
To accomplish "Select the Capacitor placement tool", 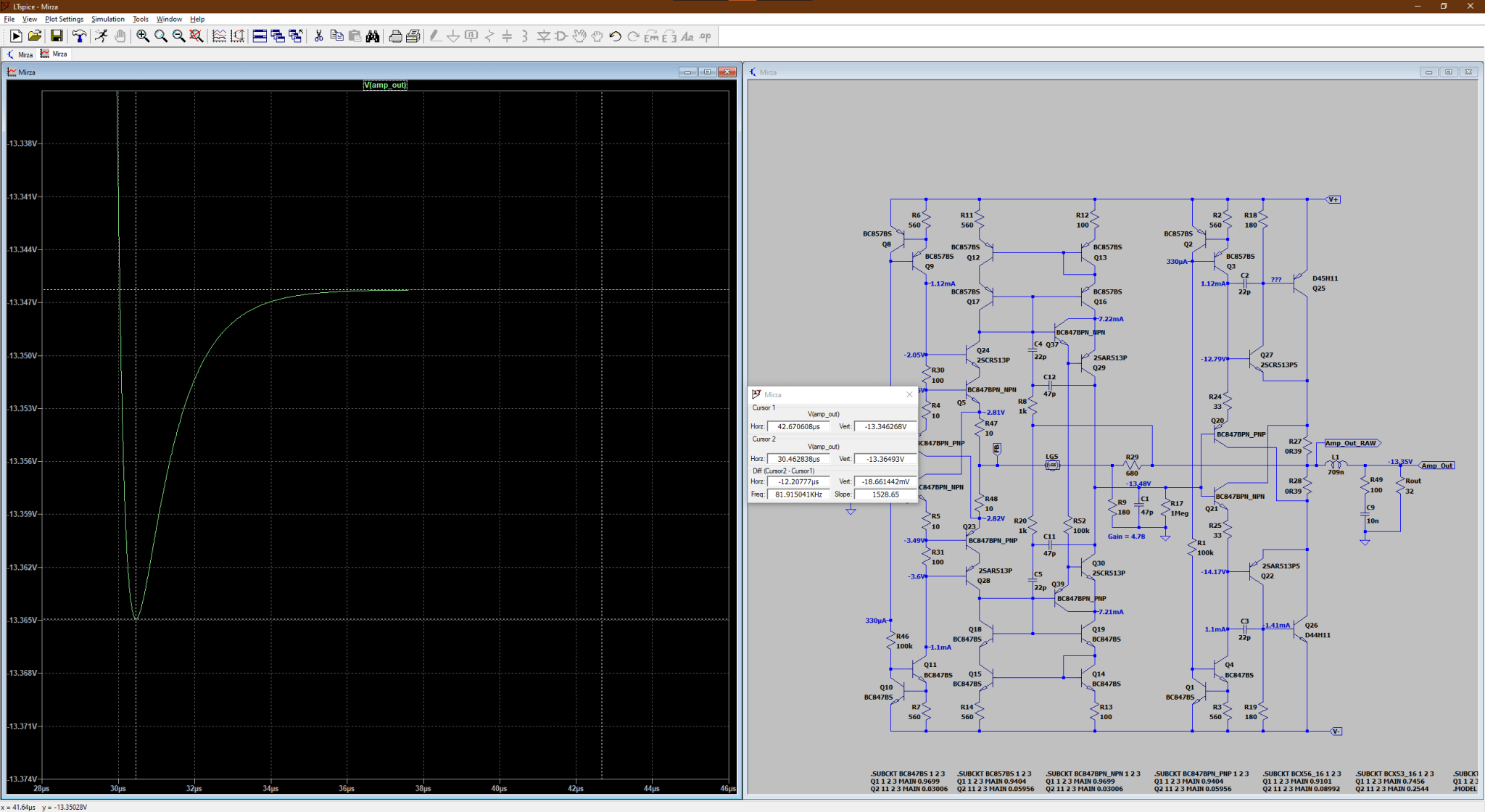I will click(508, 36).
